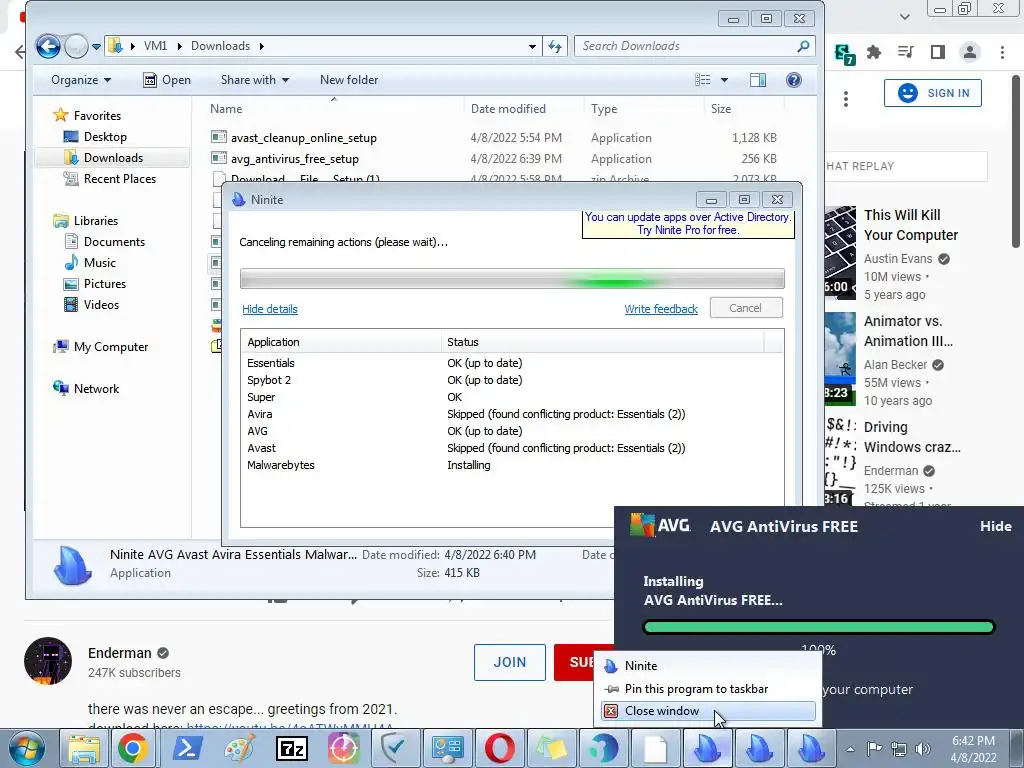
Task: Toggle Chrome's side panel
Action: tap(938, 52)
